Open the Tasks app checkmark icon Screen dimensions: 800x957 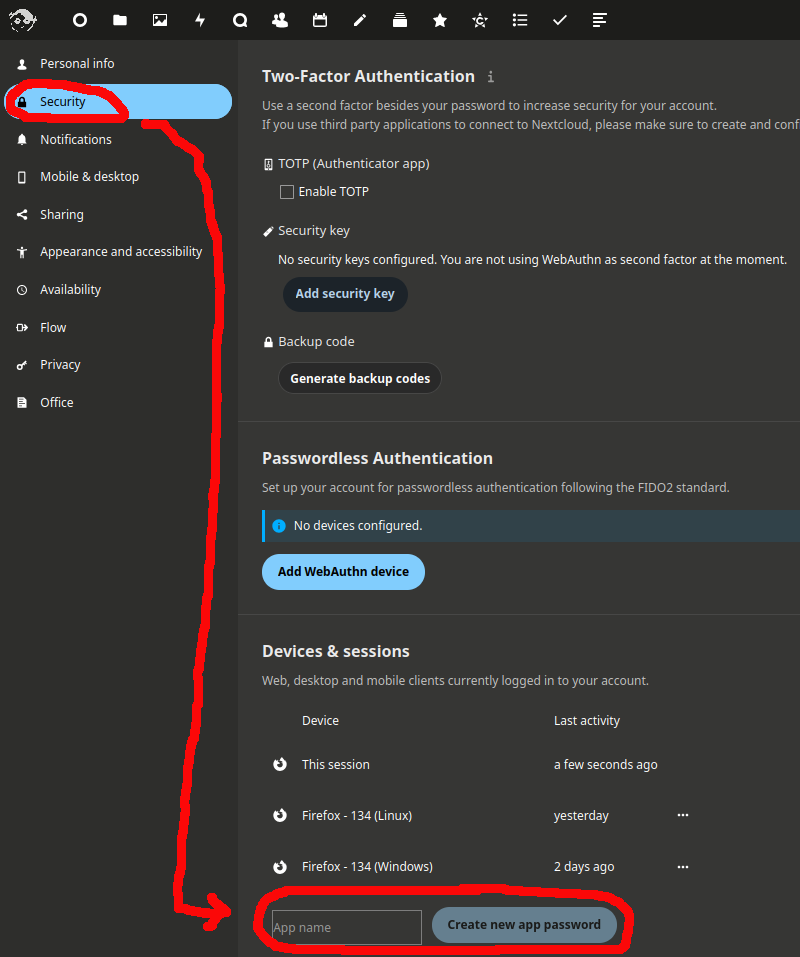(560, 20)
